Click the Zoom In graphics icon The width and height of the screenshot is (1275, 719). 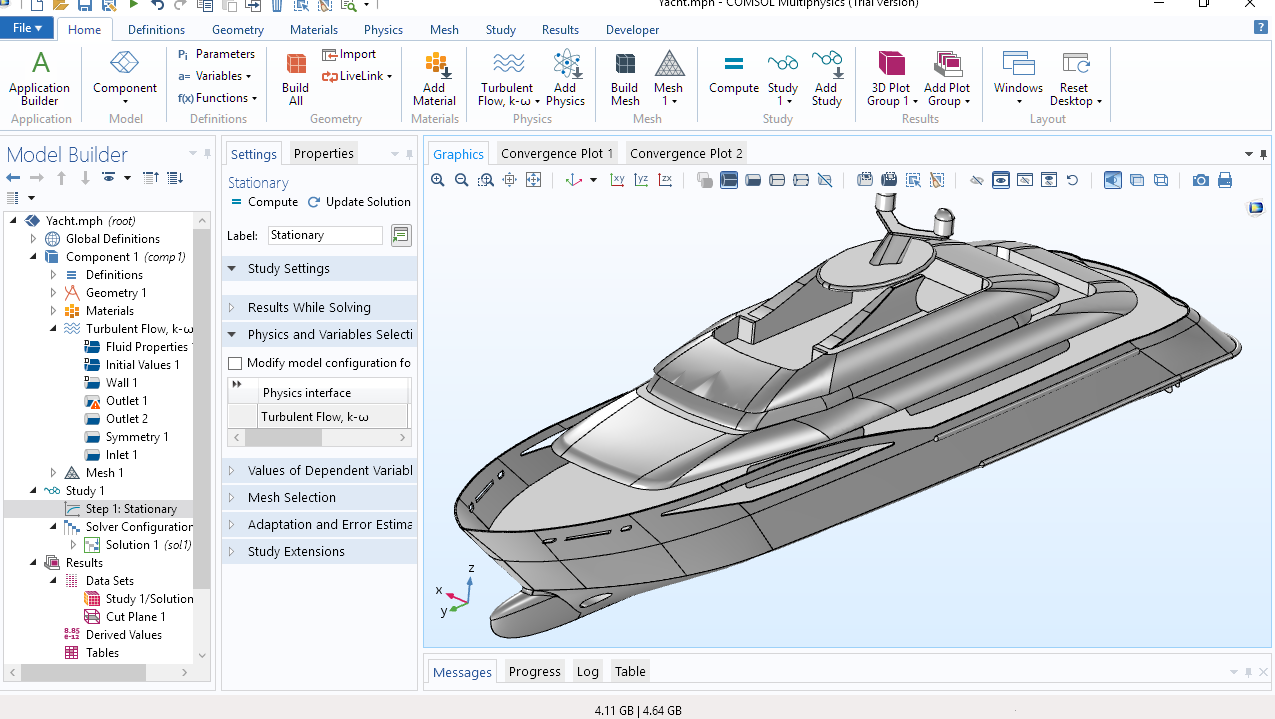point(437,180)
